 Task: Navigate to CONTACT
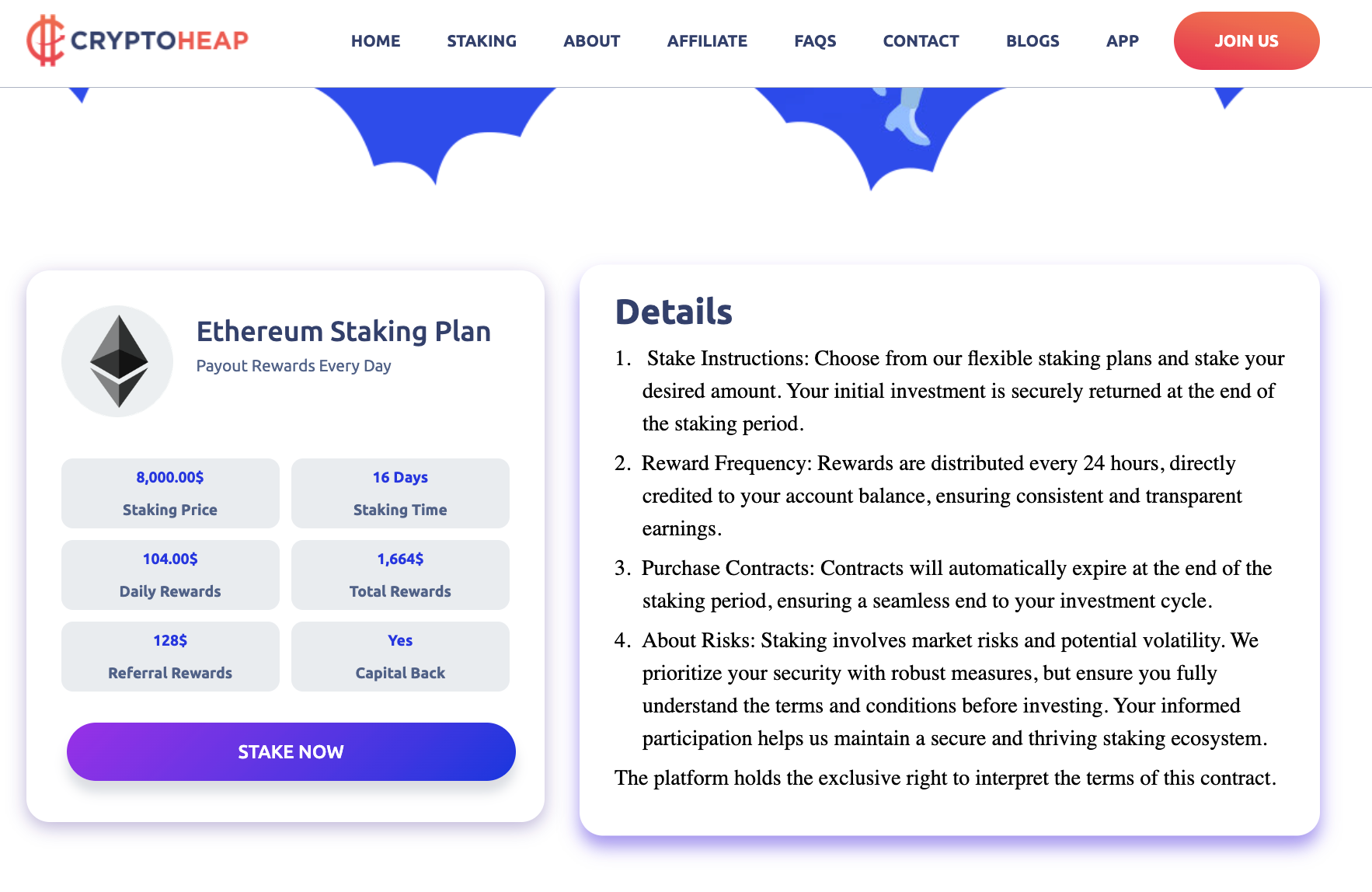(921, 41)
